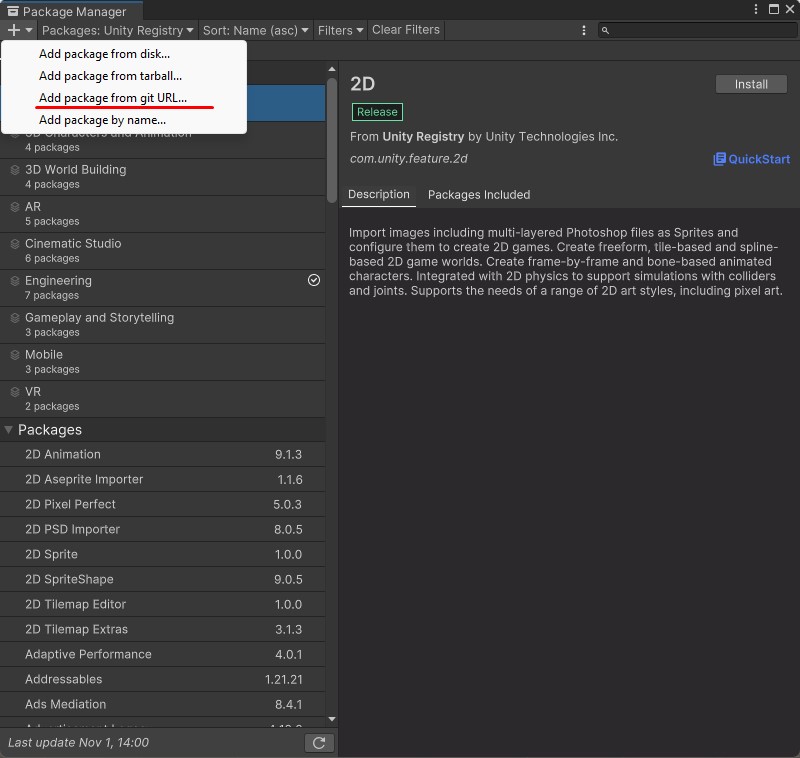Select the 2D Sprite package

pos(162,554)
